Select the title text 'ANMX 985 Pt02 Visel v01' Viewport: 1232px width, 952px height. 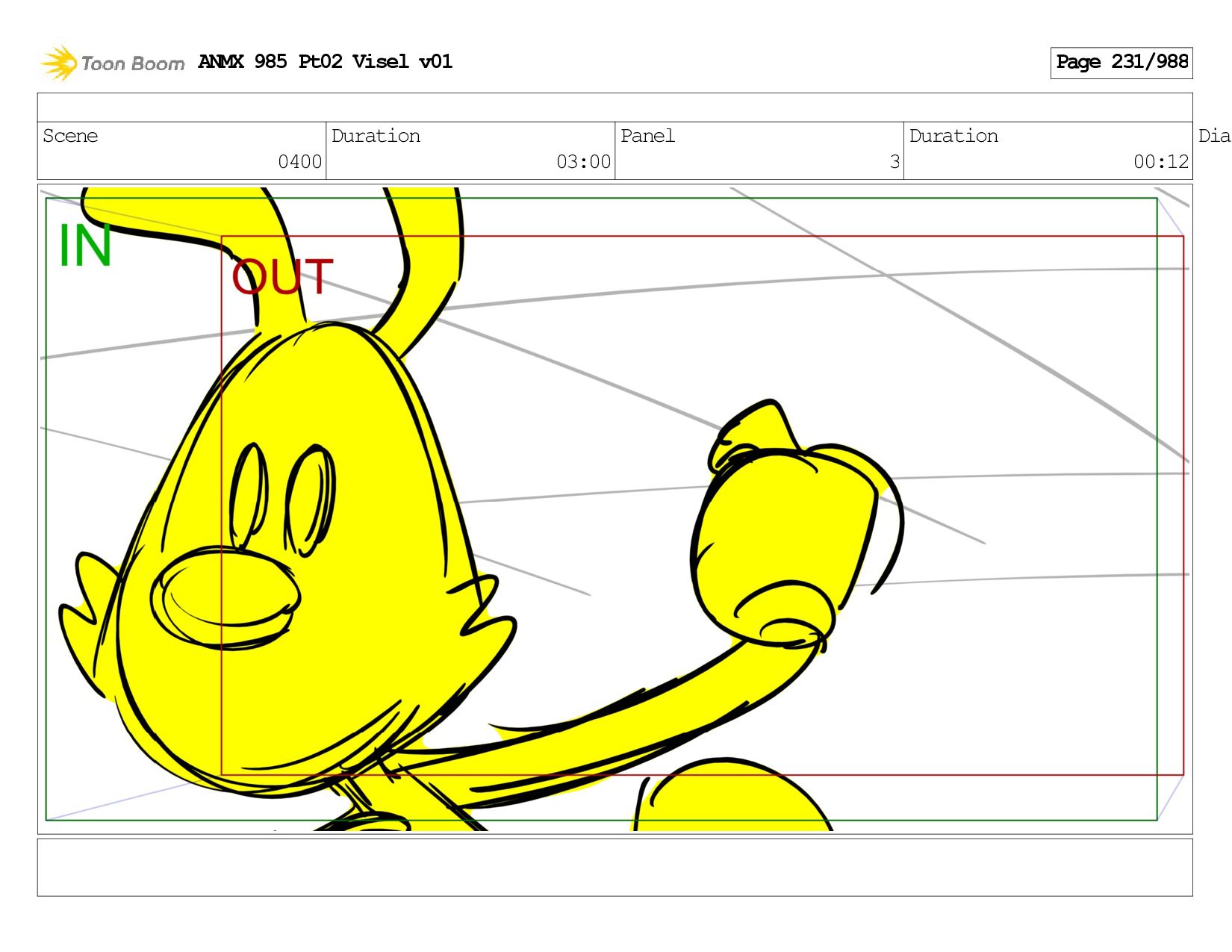pyautogui.click(x=326, y=62)
